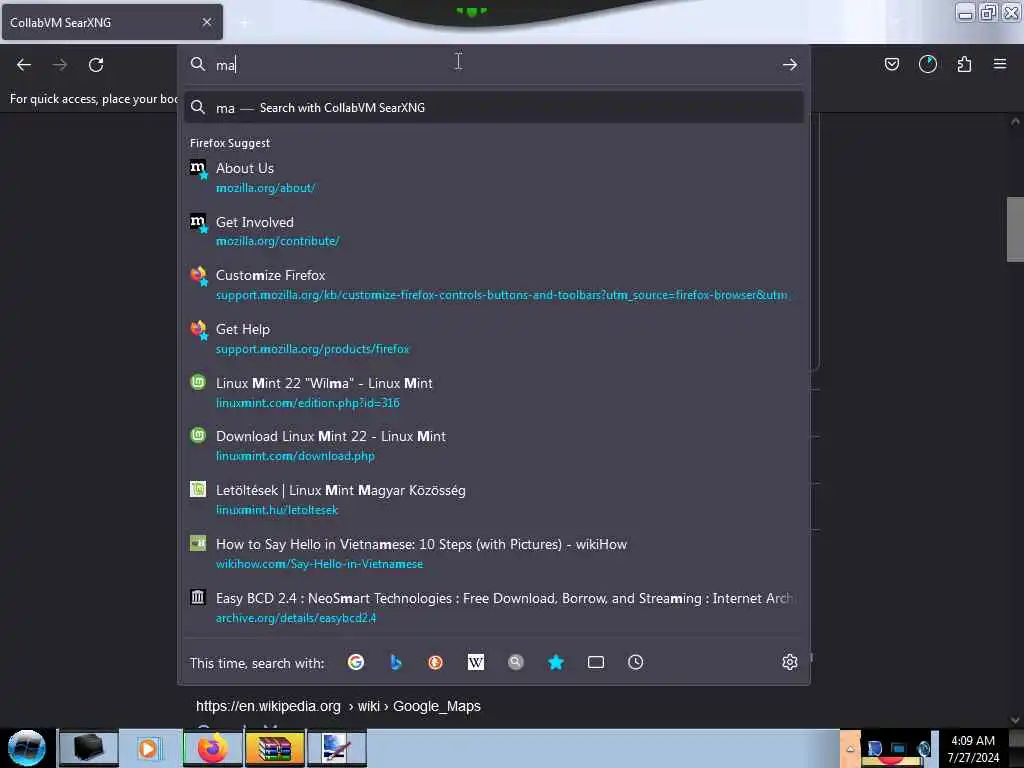1024x768 pixels.
Task: Open the Firefox taskbar icon
Action: point(213,748)
